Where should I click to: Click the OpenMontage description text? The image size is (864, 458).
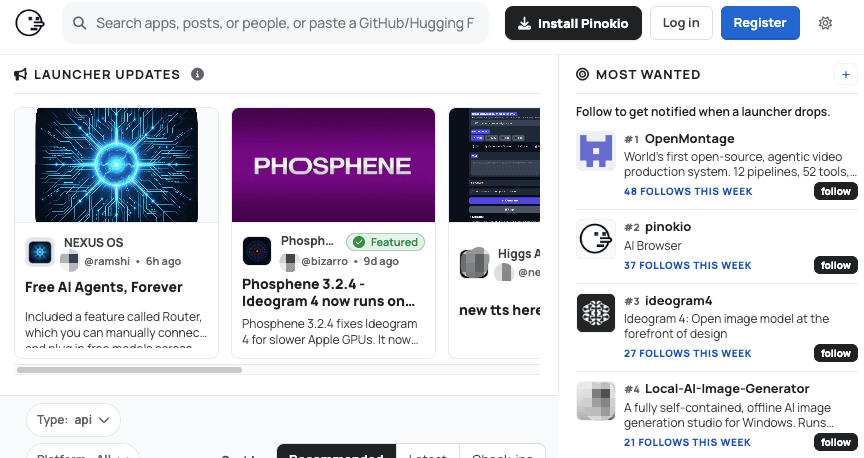pyautogui.click(x=740, y=164)
